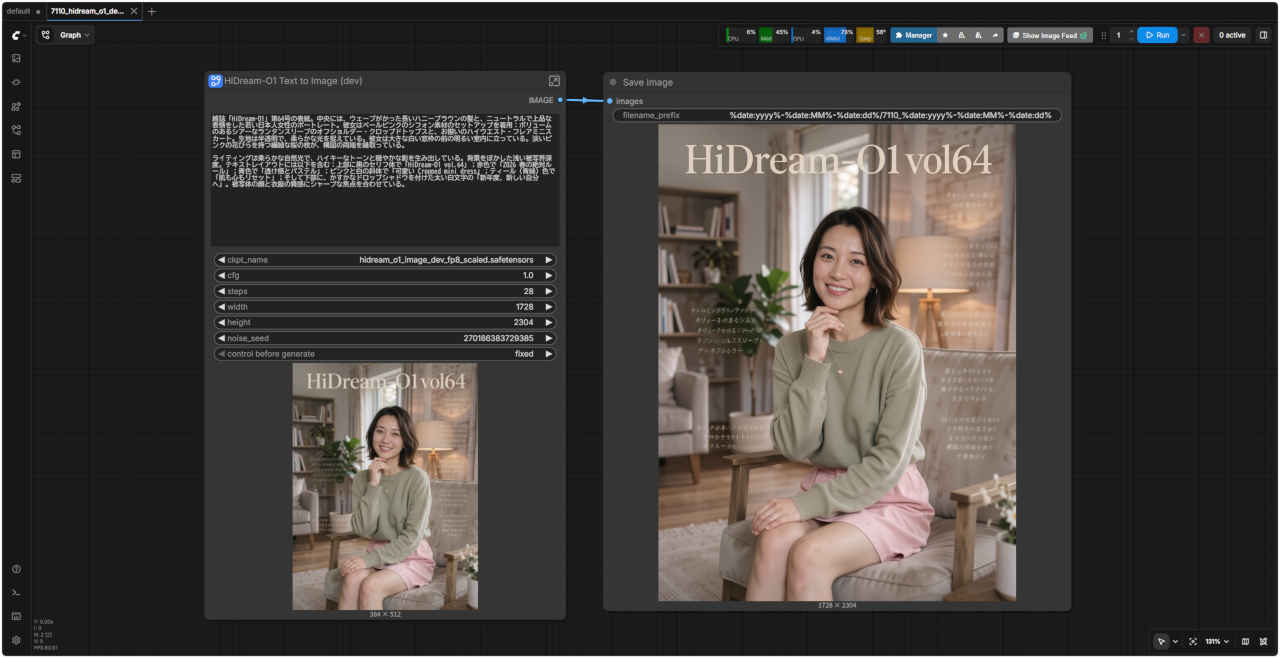The height and width of the screenshot is (658, 1280).
Task: Increase steps value with right arrow
Action: tap(549, 291)
